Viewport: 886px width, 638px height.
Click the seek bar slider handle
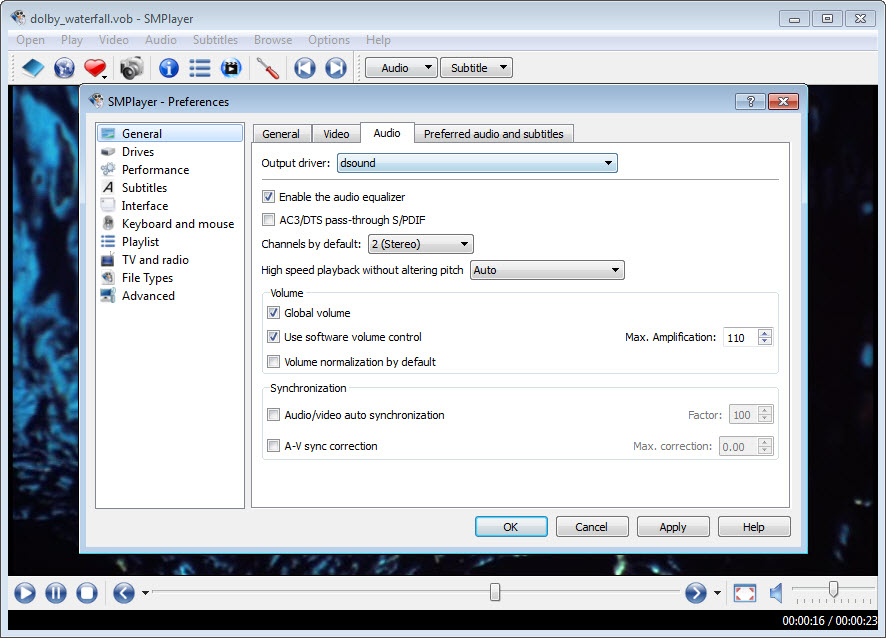(495, 592)
